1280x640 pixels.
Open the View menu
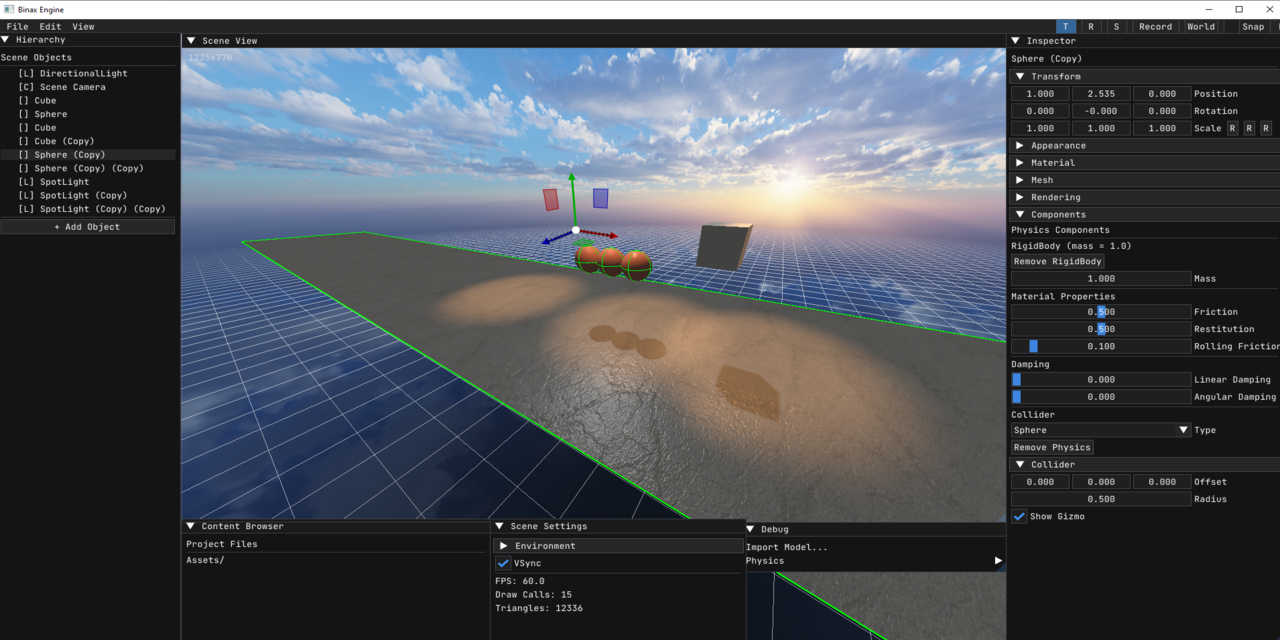tap(84, 27)
